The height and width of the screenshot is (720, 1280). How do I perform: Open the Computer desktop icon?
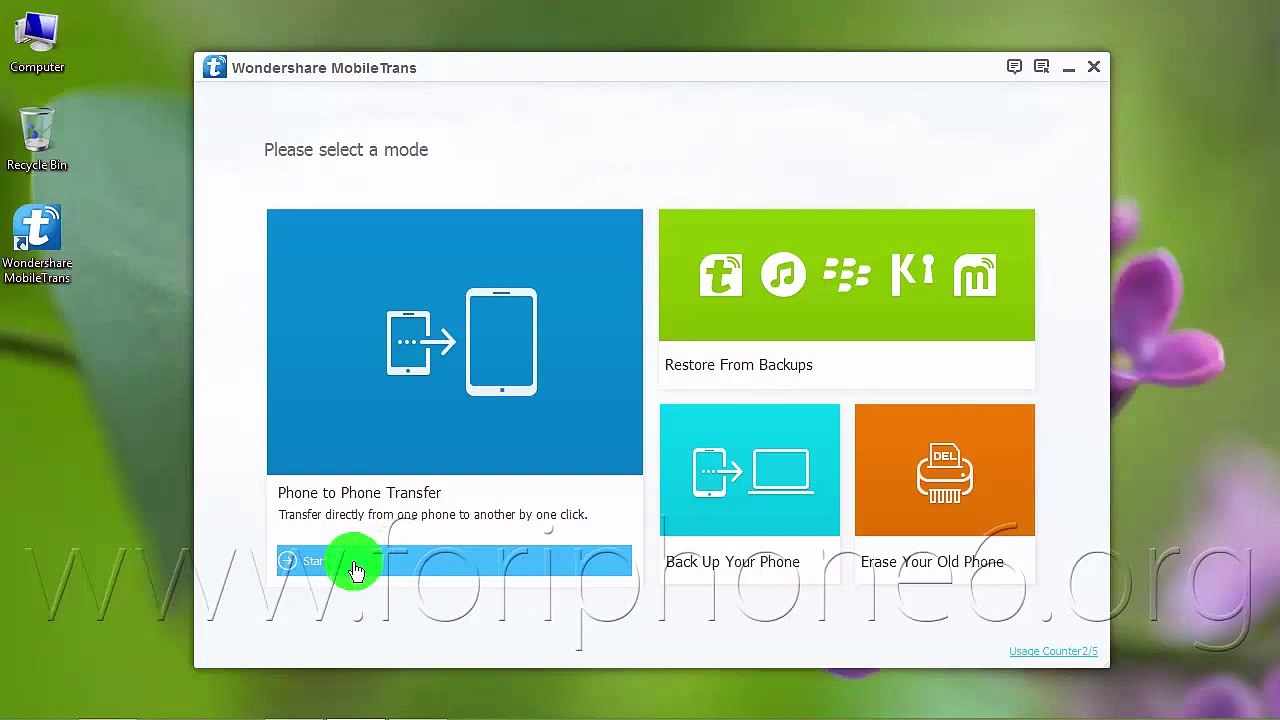point(37,43)
